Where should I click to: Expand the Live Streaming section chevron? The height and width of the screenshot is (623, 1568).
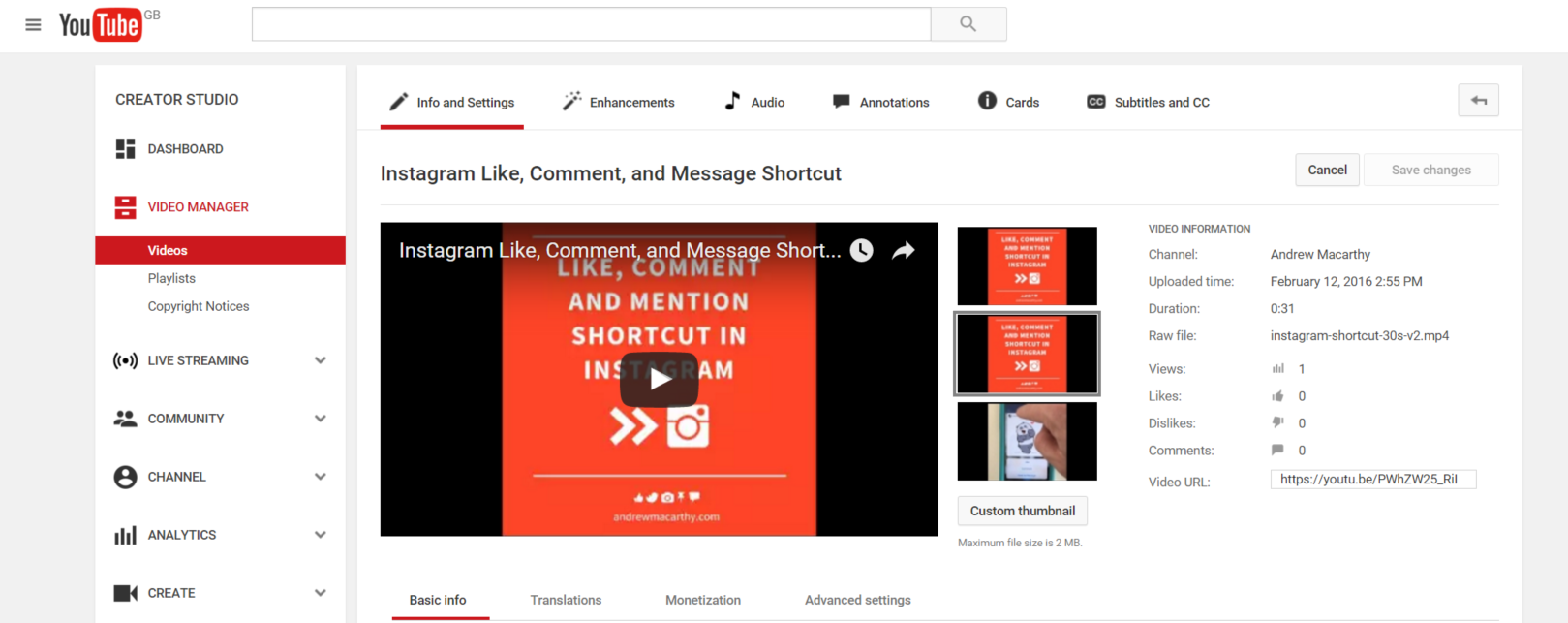coord(320,360)
